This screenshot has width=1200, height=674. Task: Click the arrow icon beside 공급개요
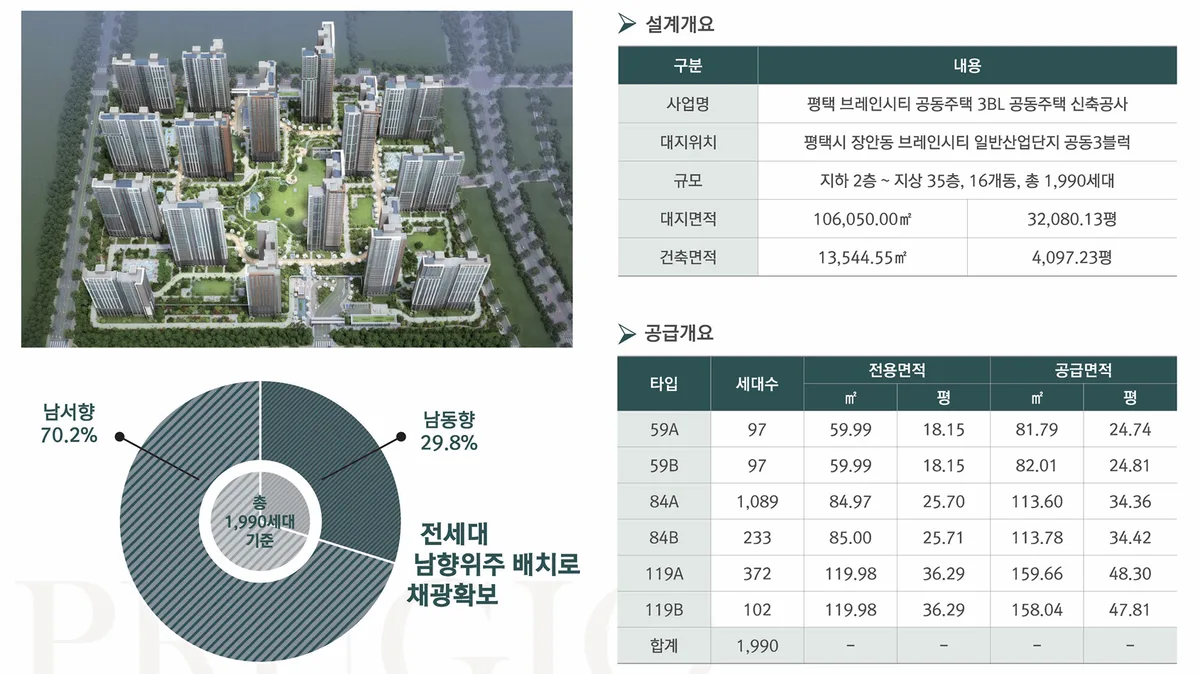(627, 333)
